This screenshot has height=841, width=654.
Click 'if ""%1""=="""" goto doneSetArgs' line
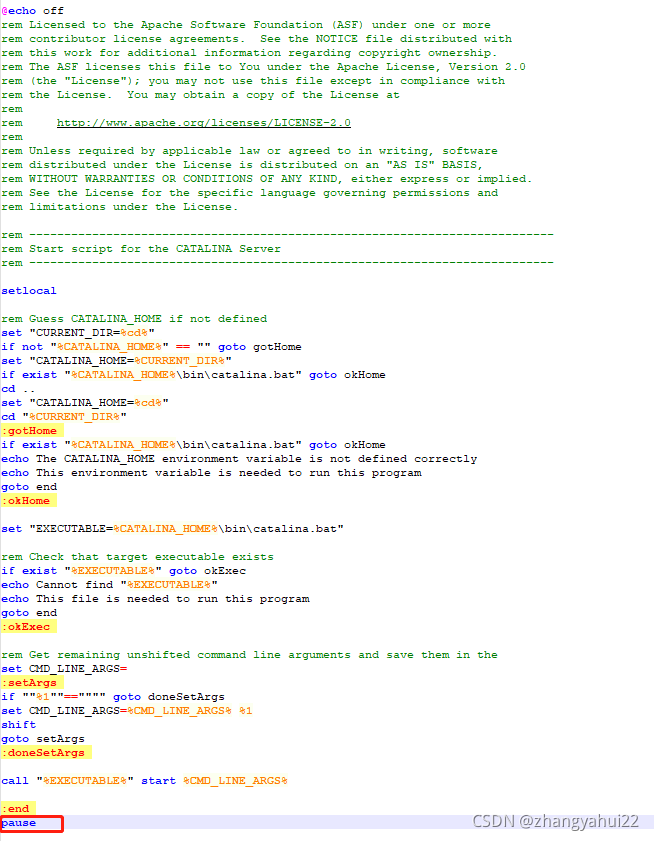113,697
